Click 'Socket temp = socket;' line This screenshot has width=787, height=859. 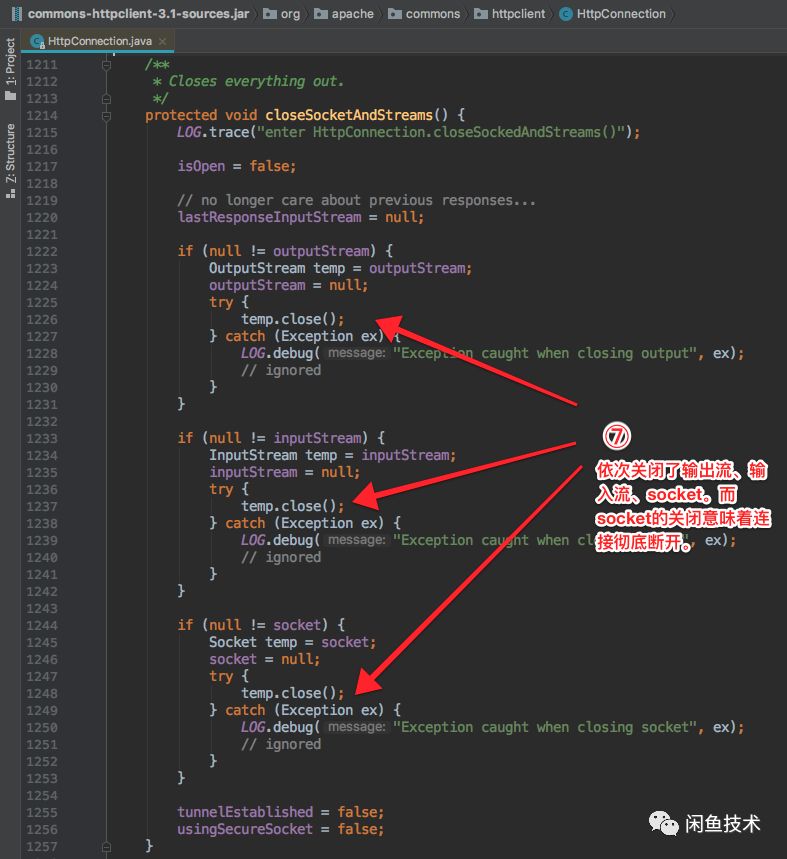292,642
